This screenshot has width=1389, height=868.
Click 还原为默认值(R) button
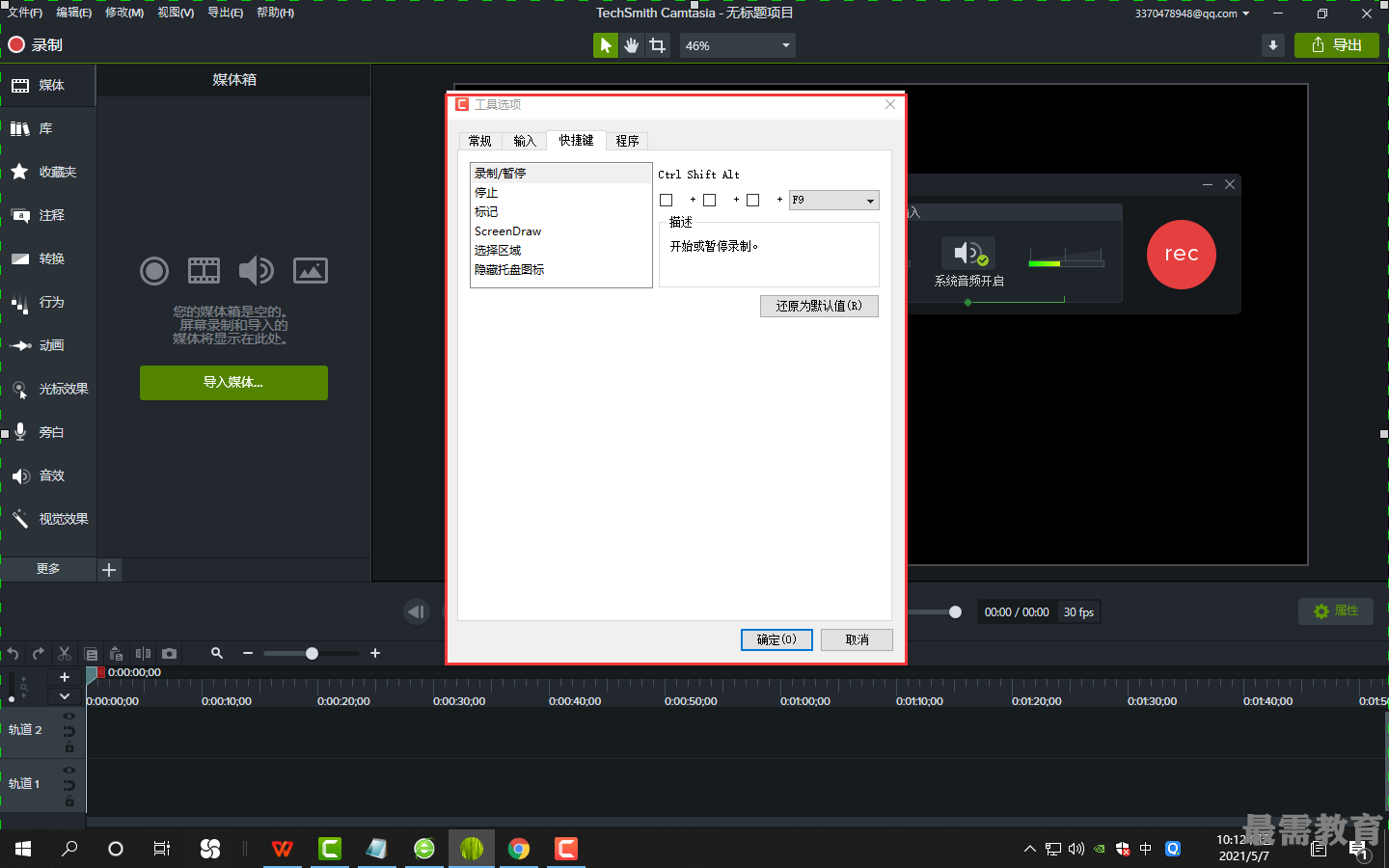tap(819, 306)
